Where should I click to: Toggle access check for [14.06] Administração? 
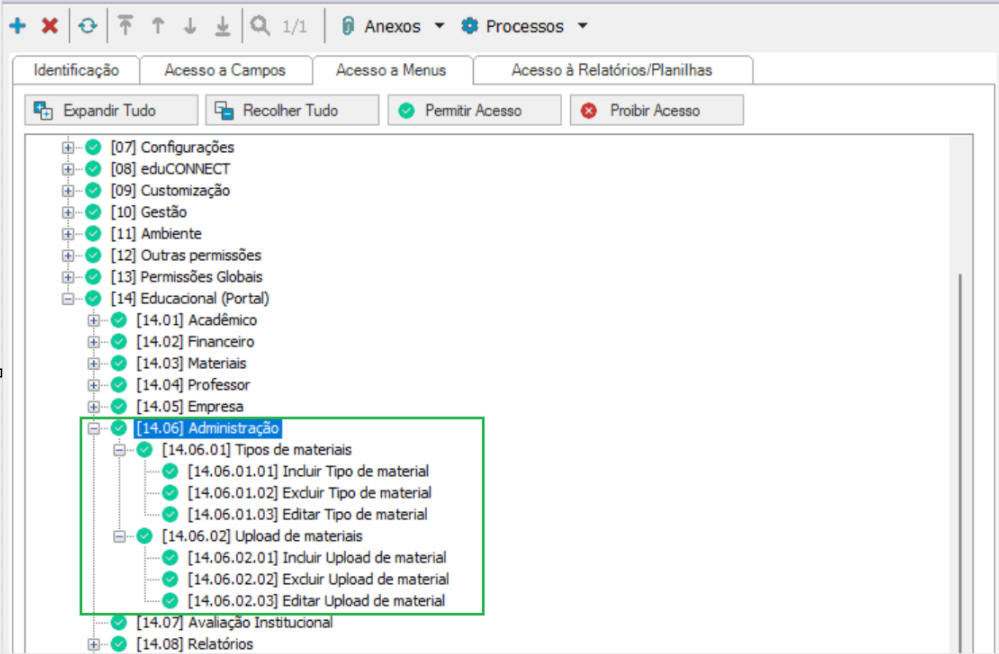tap(119, 428)
